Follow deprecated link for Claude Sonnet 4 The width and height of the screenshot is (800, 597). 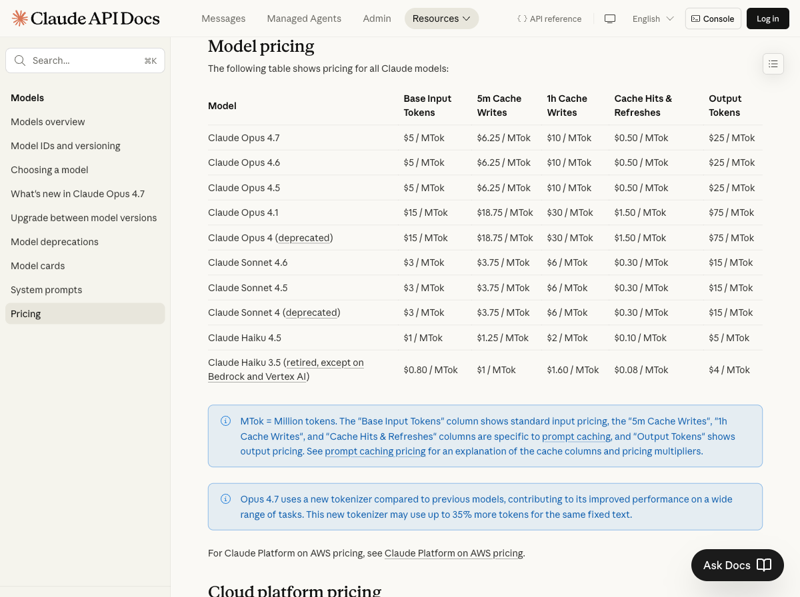(312, 312)
